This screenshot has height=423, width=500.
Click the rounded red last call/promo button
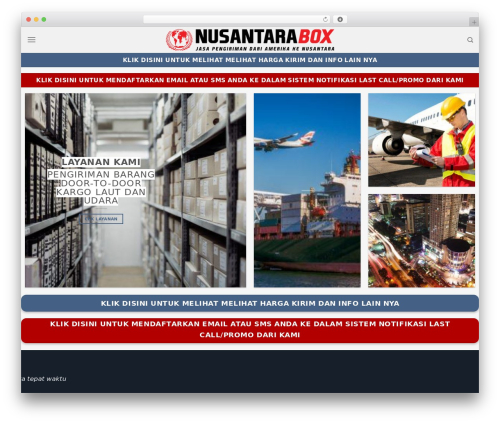coord(250,330)
